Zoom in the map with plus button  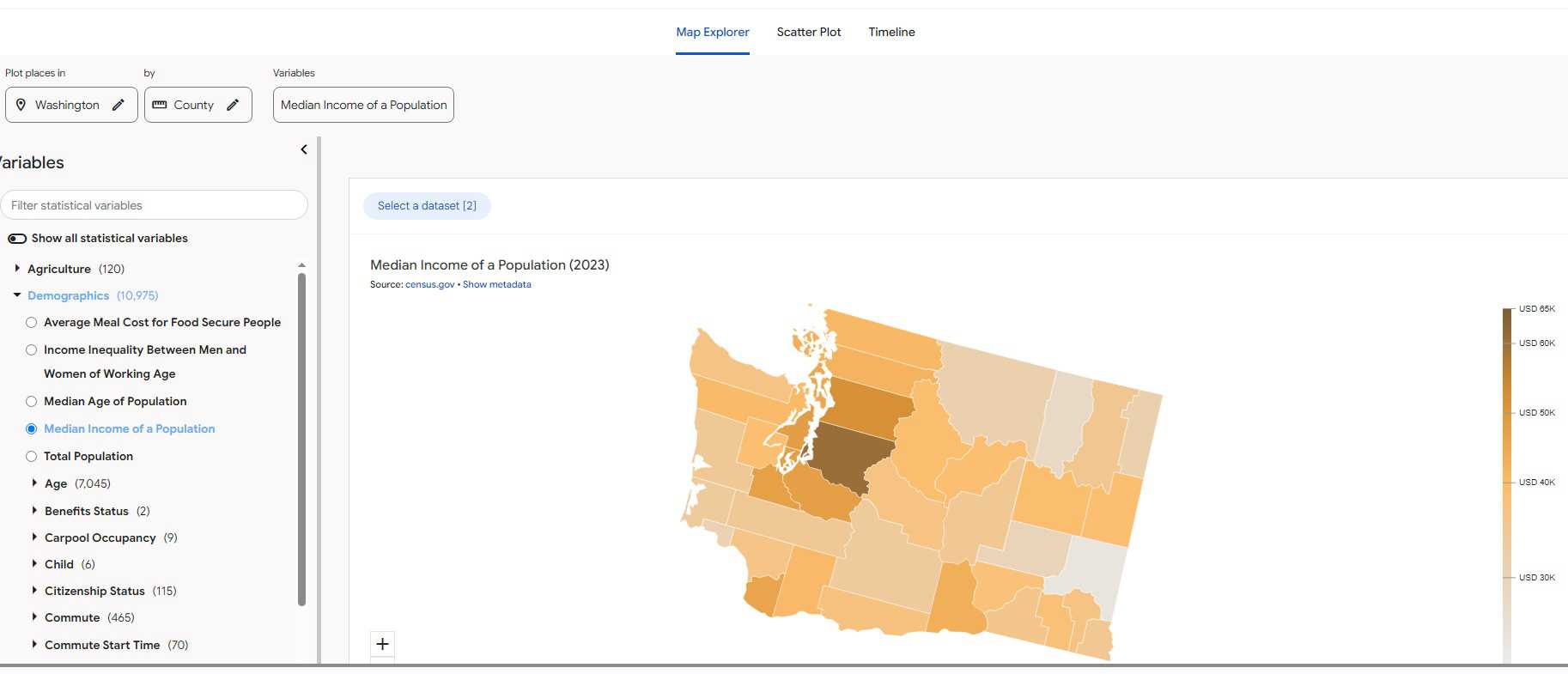383,644
